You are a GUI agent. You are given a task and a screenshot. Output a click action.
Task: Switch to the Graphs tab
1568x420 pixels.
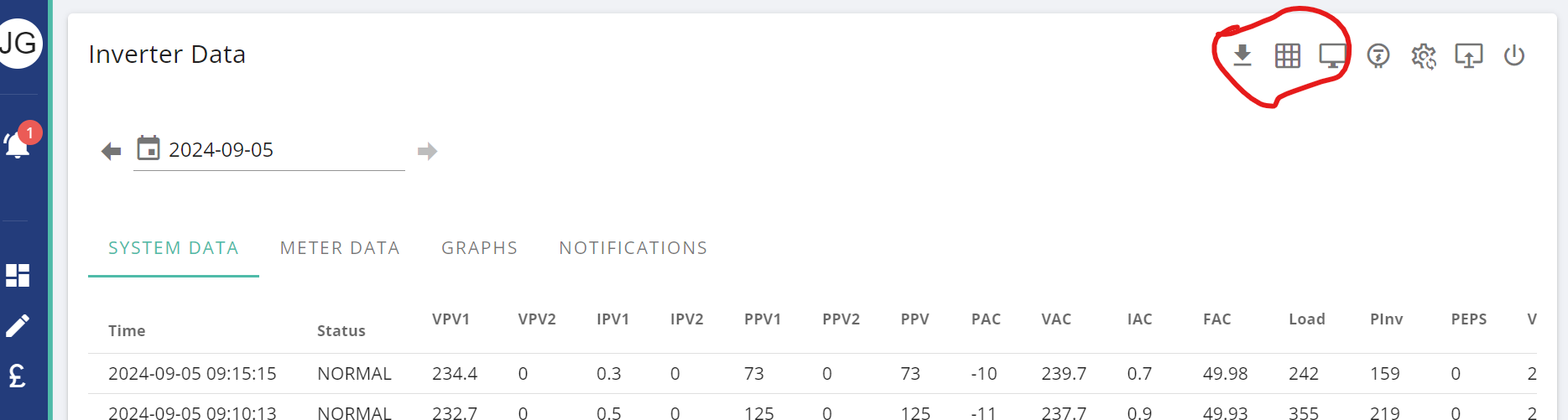[479, 248]
